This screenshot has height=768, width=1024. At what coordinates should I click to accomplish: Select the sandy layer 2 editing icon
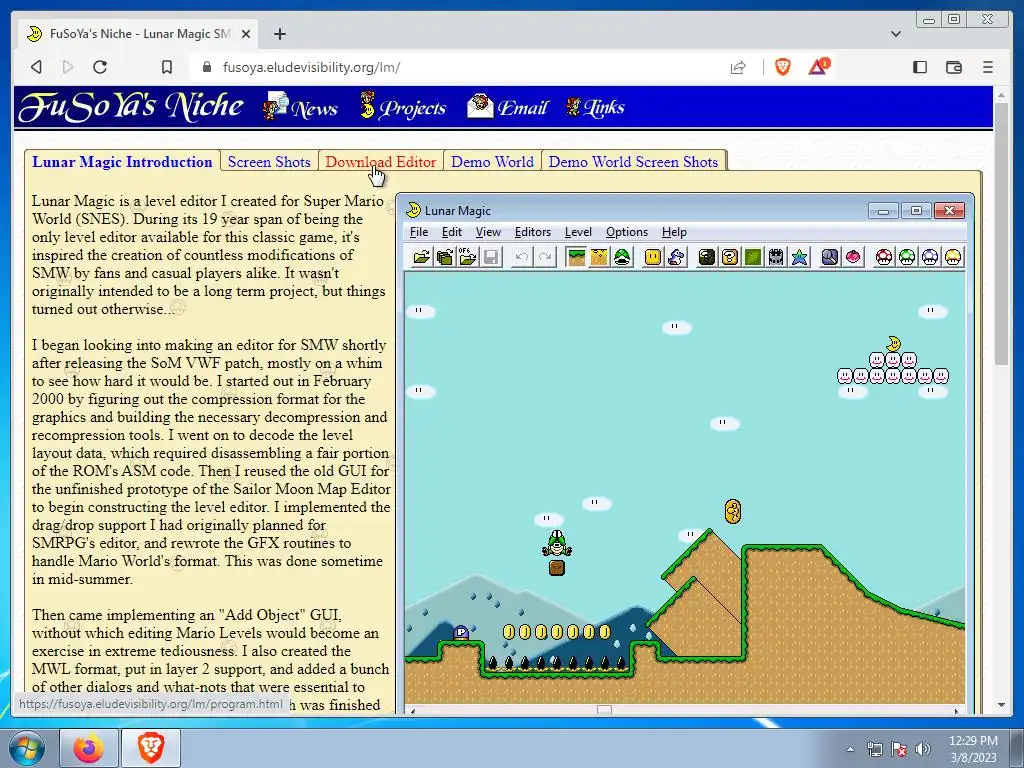599,257
